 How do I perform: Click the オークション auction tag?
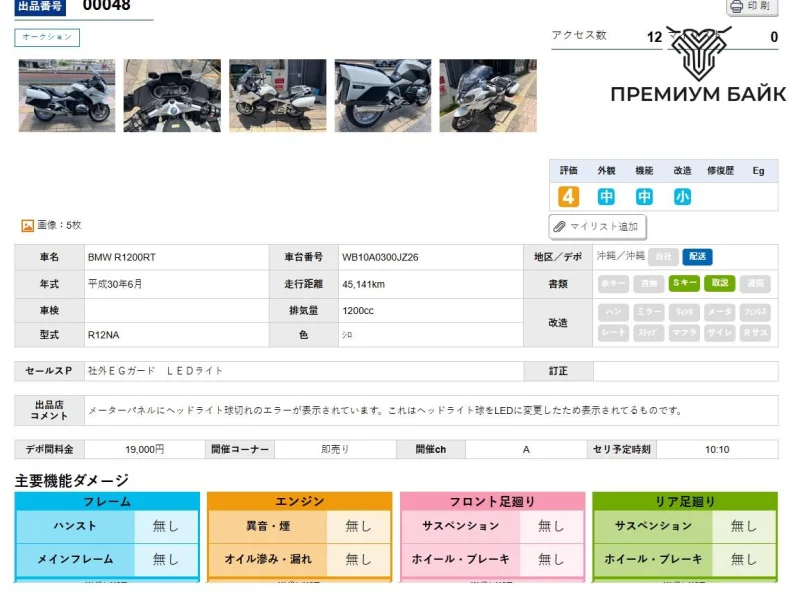[47, 38]
